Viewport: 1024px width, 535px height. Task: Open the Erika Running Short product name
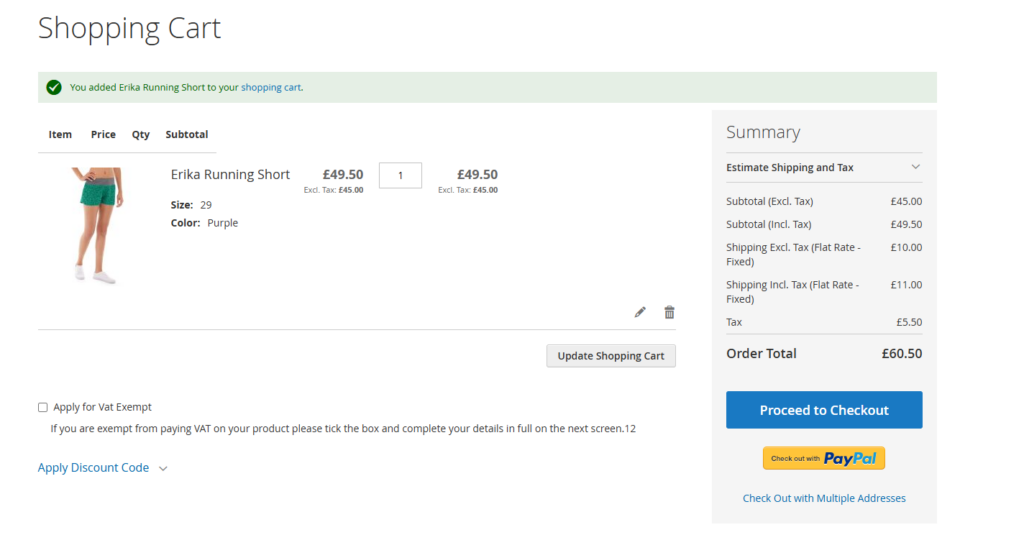pos(230,175)
